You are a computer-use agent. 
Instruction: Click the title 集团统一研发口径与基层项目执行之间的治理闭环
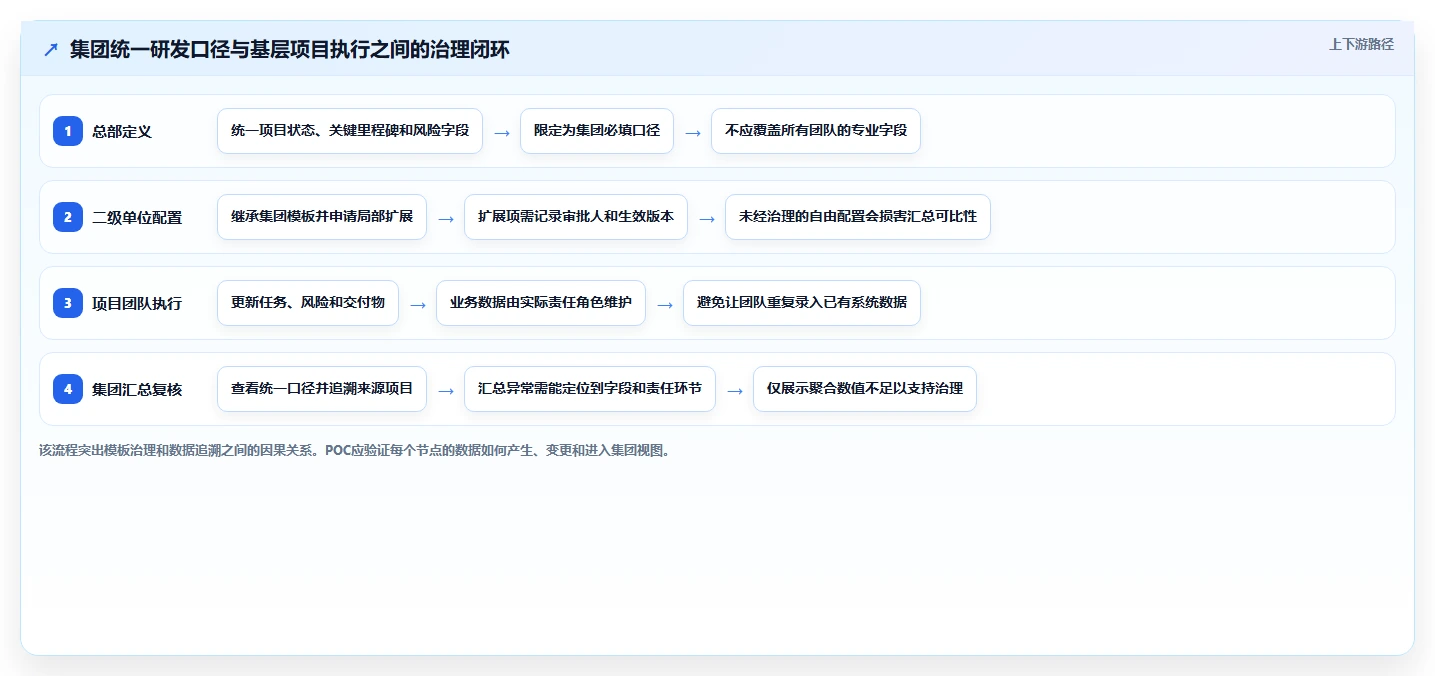pyautogui.click(x=290, y=49)
